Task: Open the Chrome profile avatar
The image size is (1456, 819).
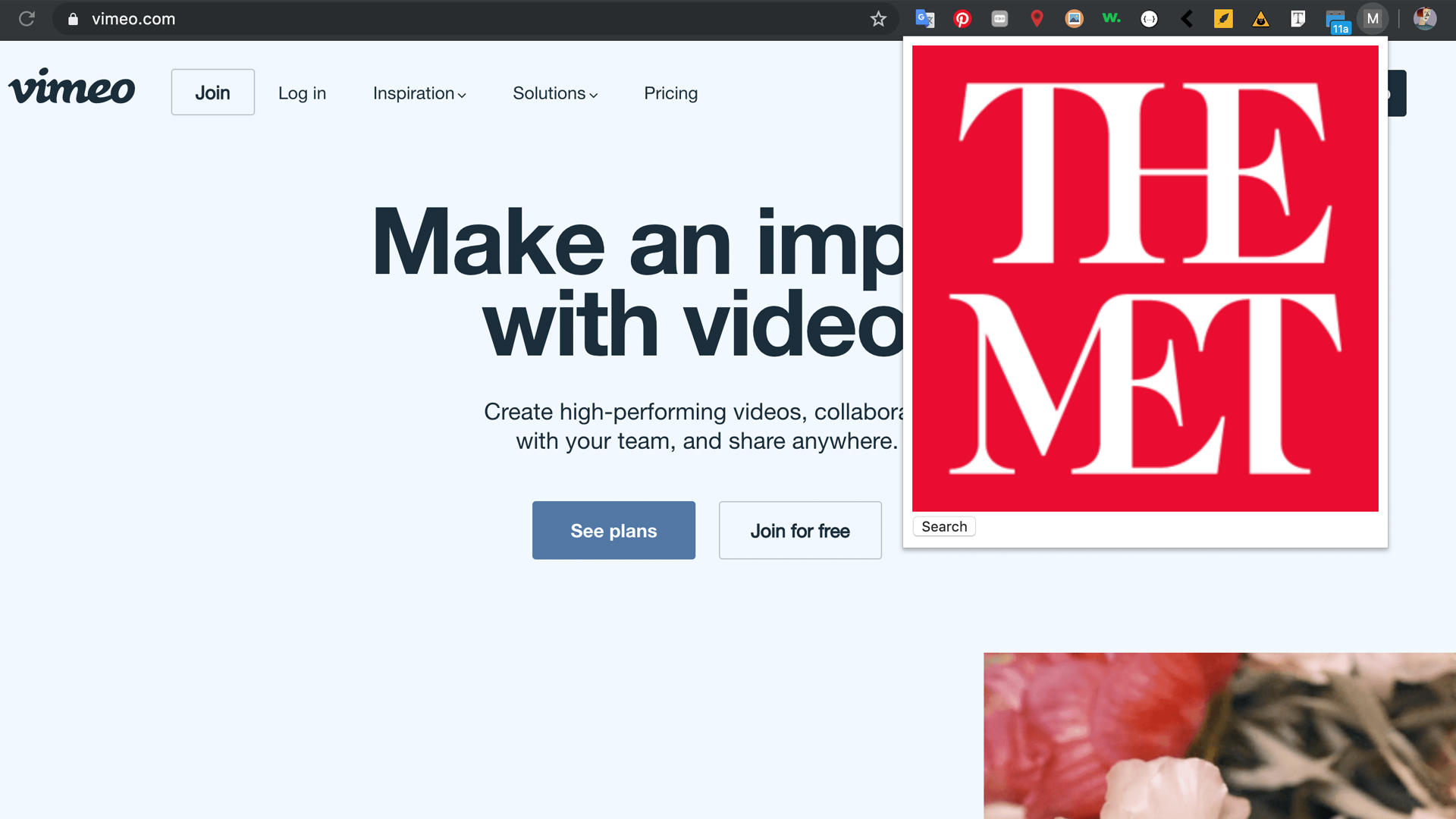Action: coord(1424,19)
